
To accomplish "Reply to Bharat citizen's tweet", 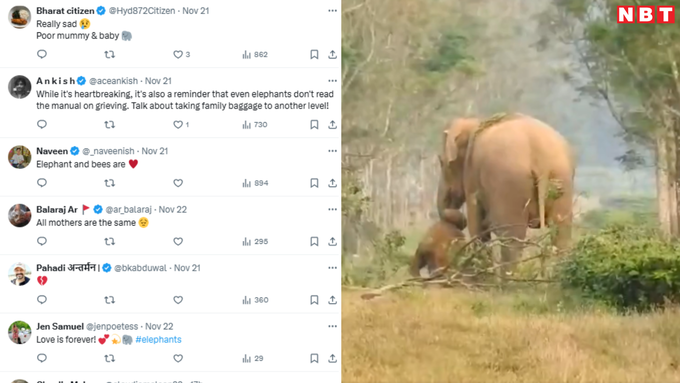I will pos(42,54).
